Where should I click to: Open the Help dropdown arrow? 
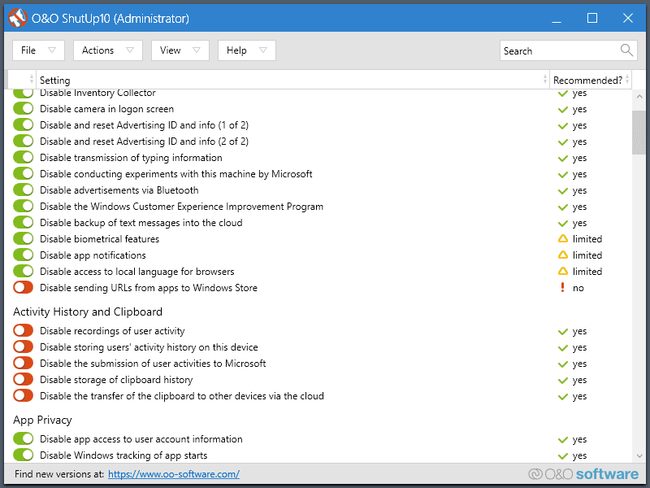coord(262,50)
